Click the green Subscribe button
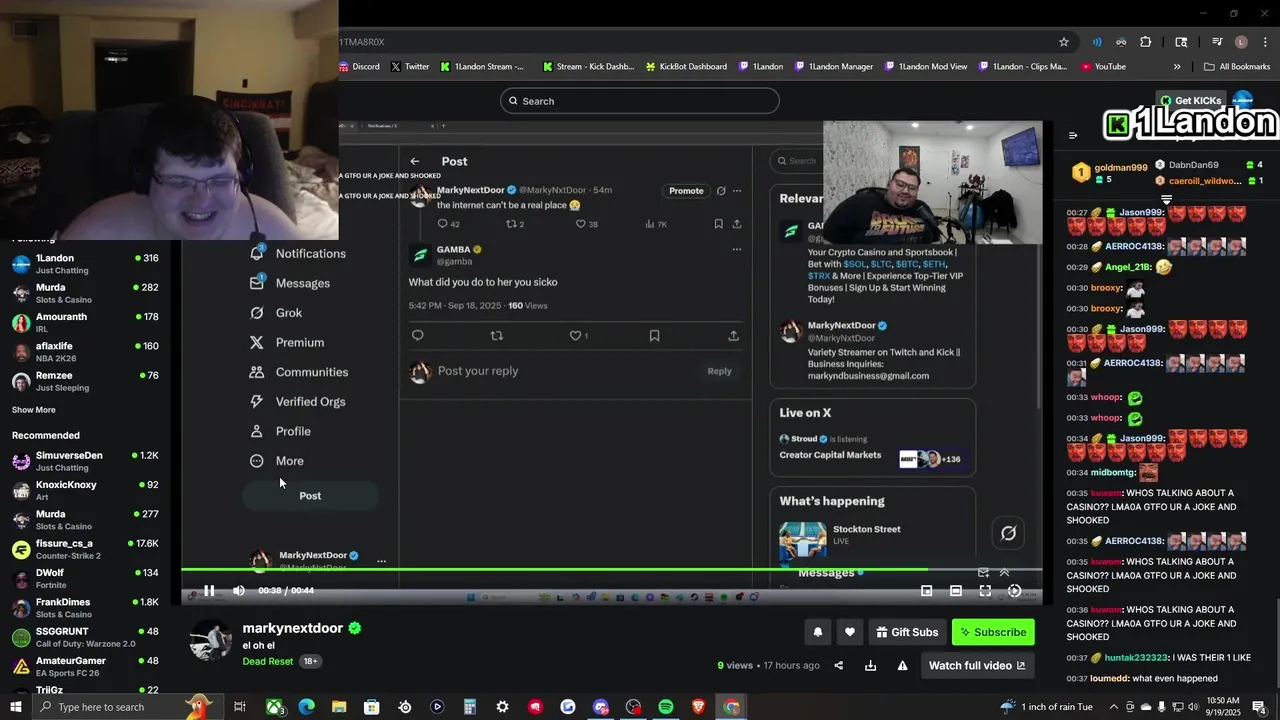This screenshot has width=1280, height=720. (993, 632)
